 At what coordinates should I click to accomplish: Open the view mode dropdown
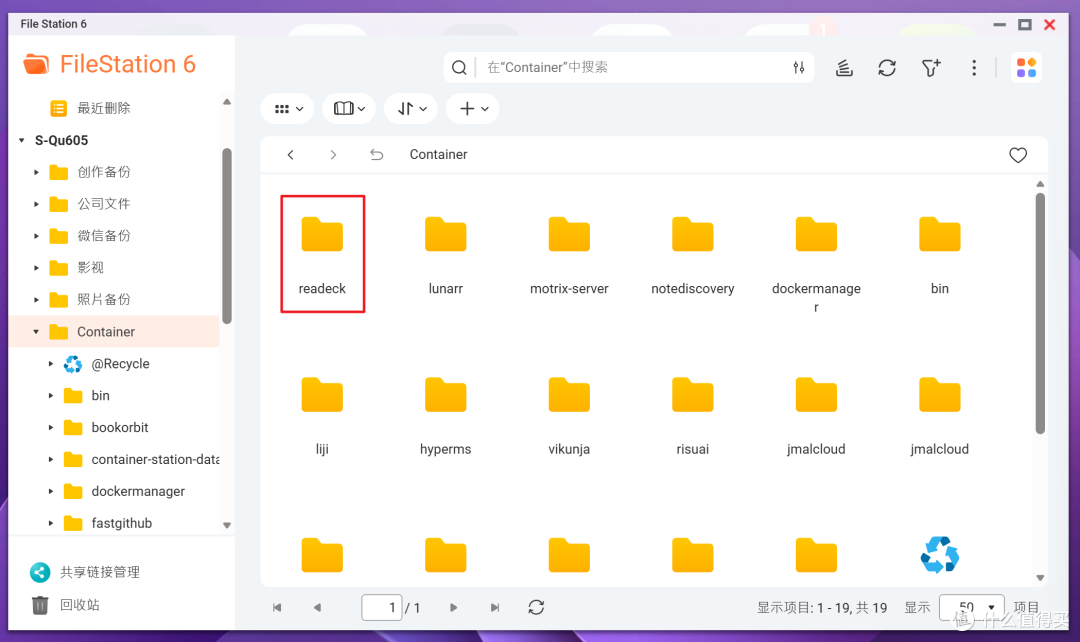click(288, 109)
